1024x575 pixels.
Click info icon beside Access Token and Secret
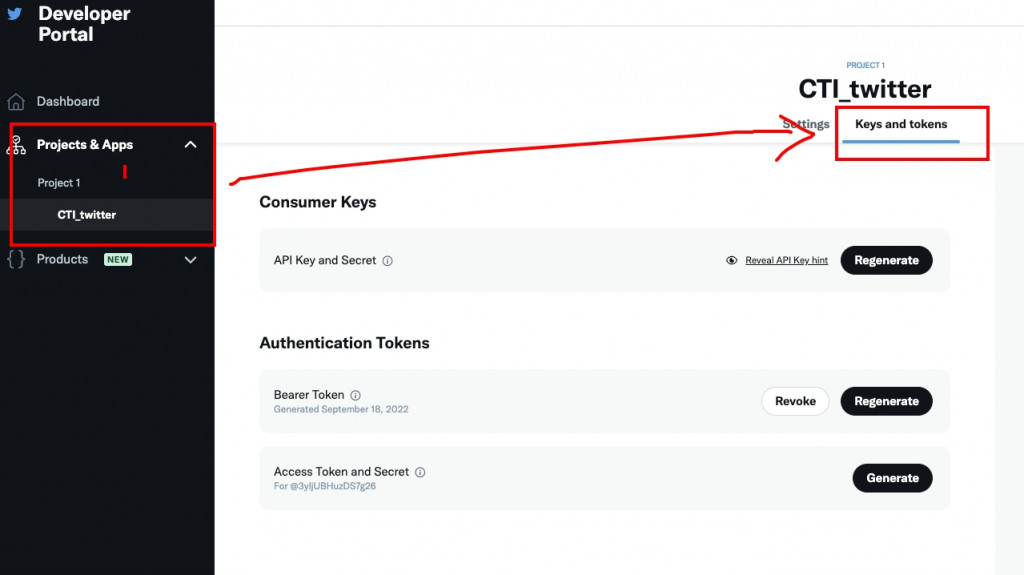coord(420,472)
